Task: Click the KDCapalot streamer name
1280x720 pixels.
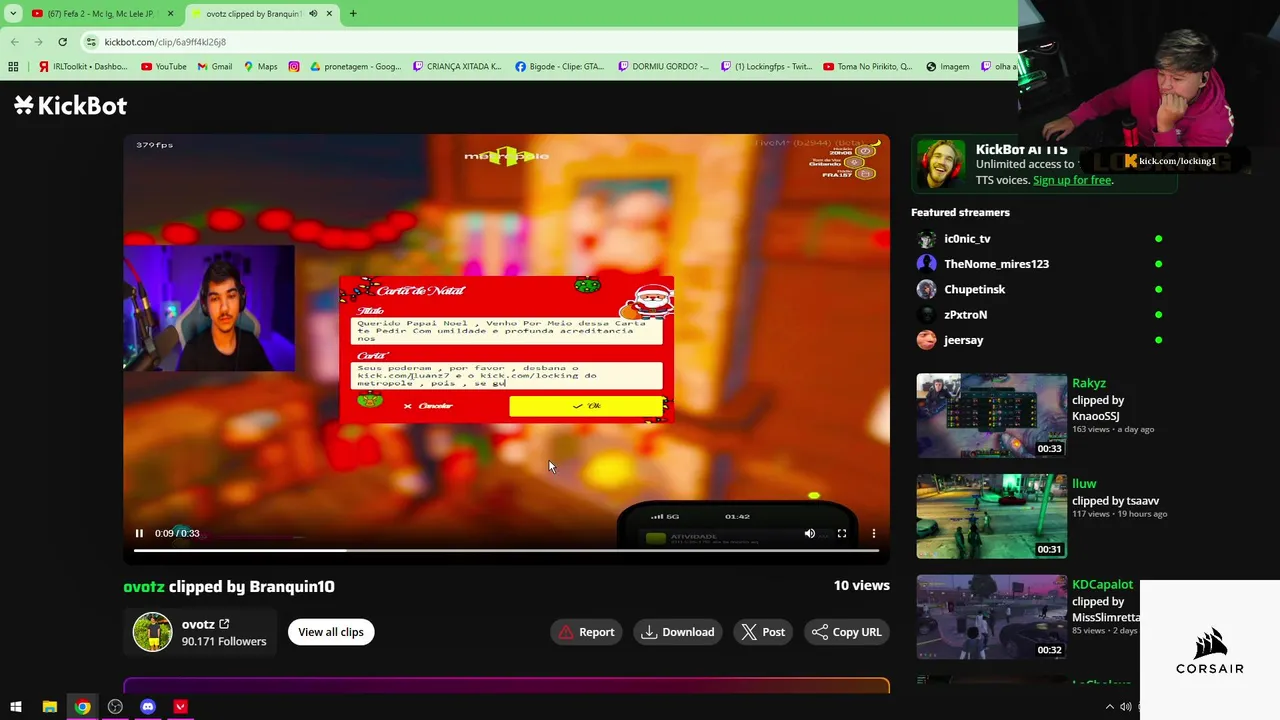Action: point(1102,584)
